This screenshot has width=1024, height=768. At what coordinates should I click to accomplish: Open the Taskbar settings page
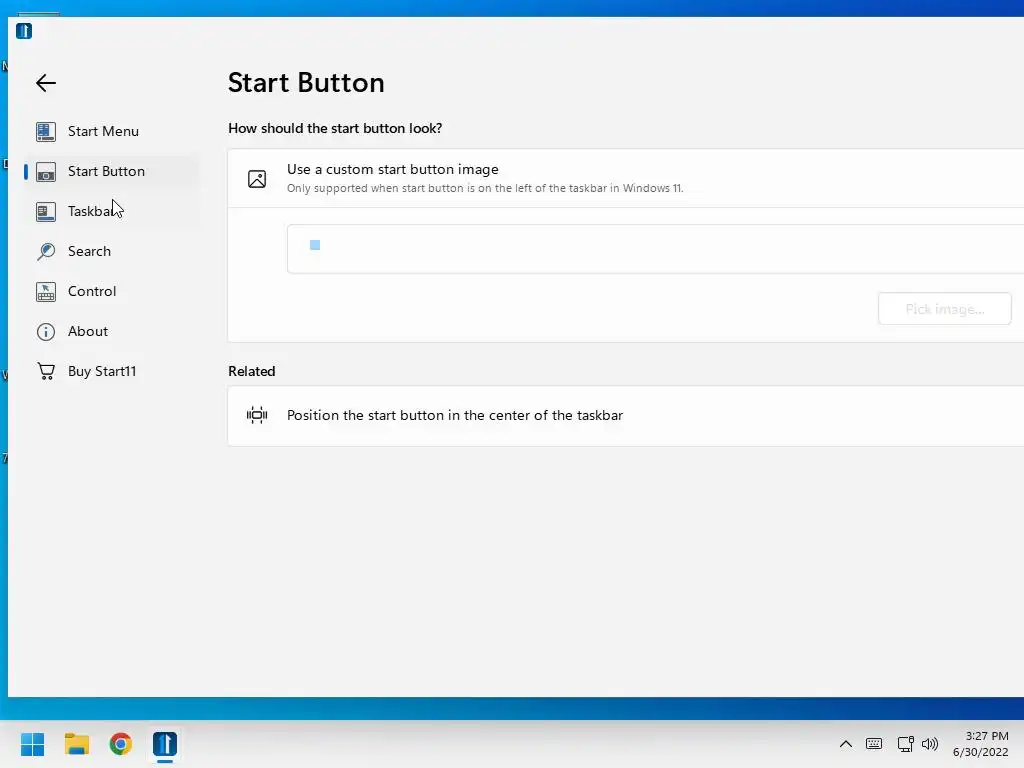pos(111,211)
